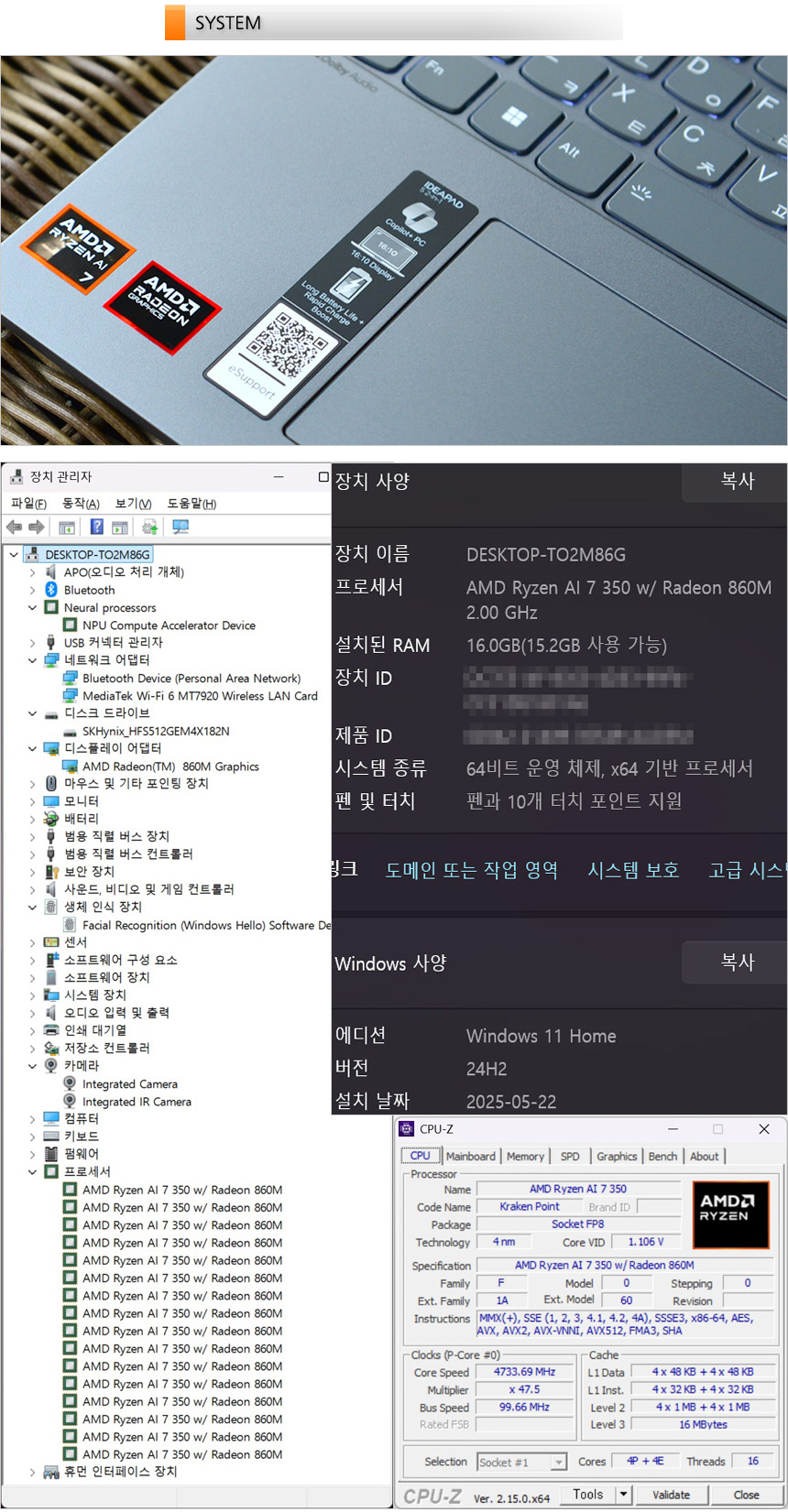This screenshot has height=1512, width=788.
Task: Select SKHynix_HFS512GEM4X182N disk drive entry
Action: point(156,731)
